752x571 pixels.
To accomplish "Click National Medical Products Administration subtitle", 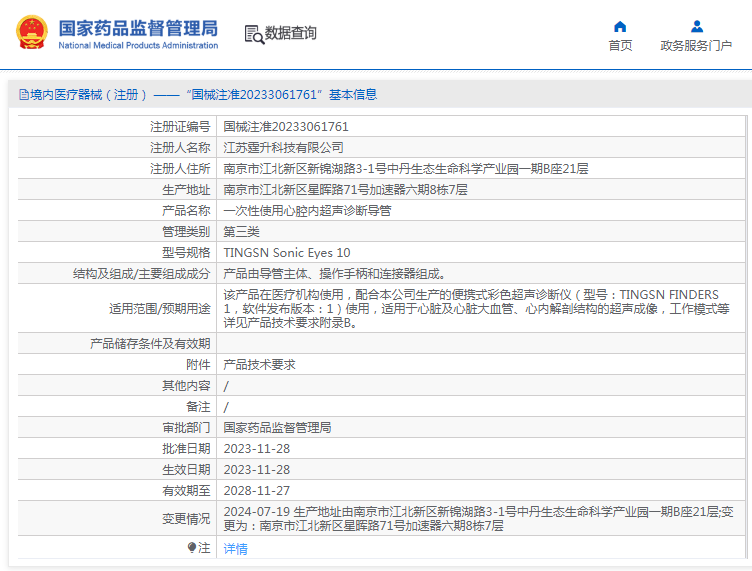I will [x=138, y=45].
